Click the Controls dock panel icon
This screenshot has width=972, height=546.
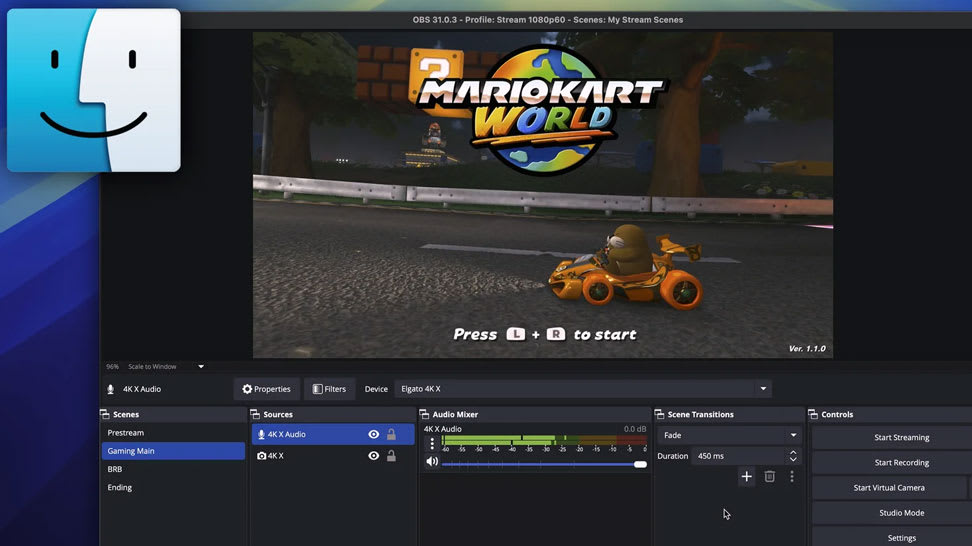pos(813,414)
